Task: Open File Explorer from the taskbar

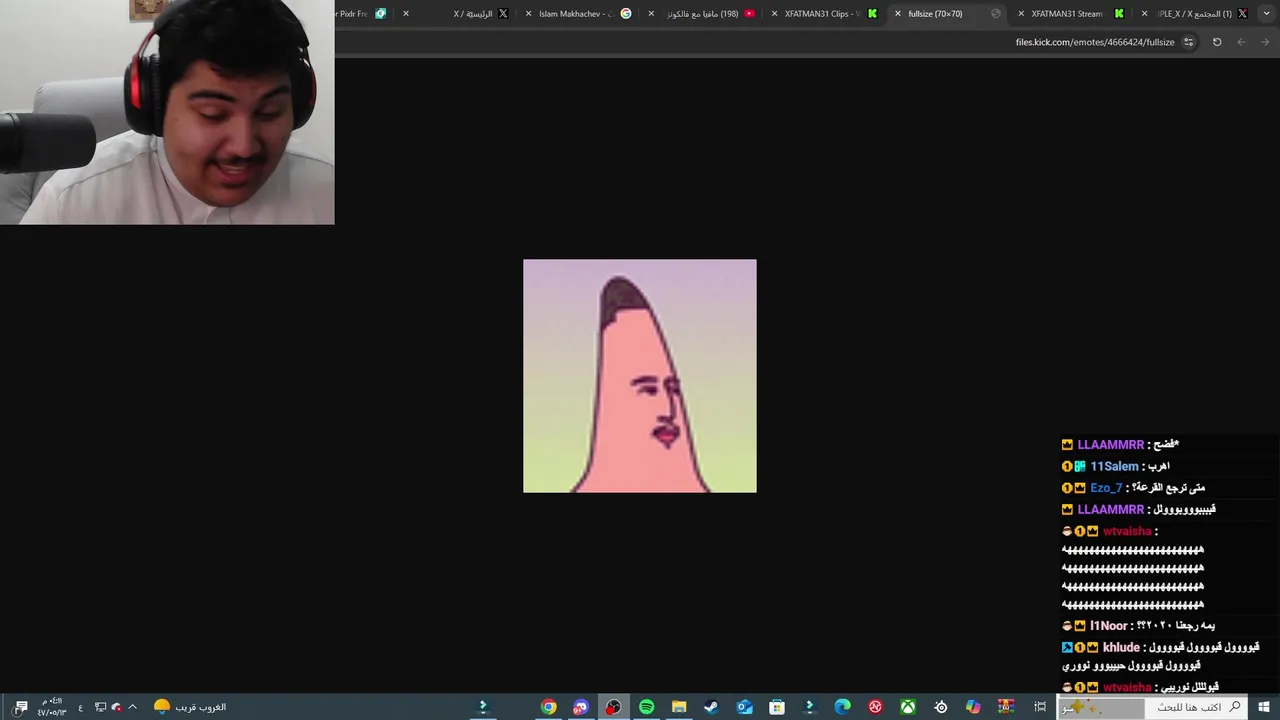Action: pyautogui.click(x=679, y=707)
